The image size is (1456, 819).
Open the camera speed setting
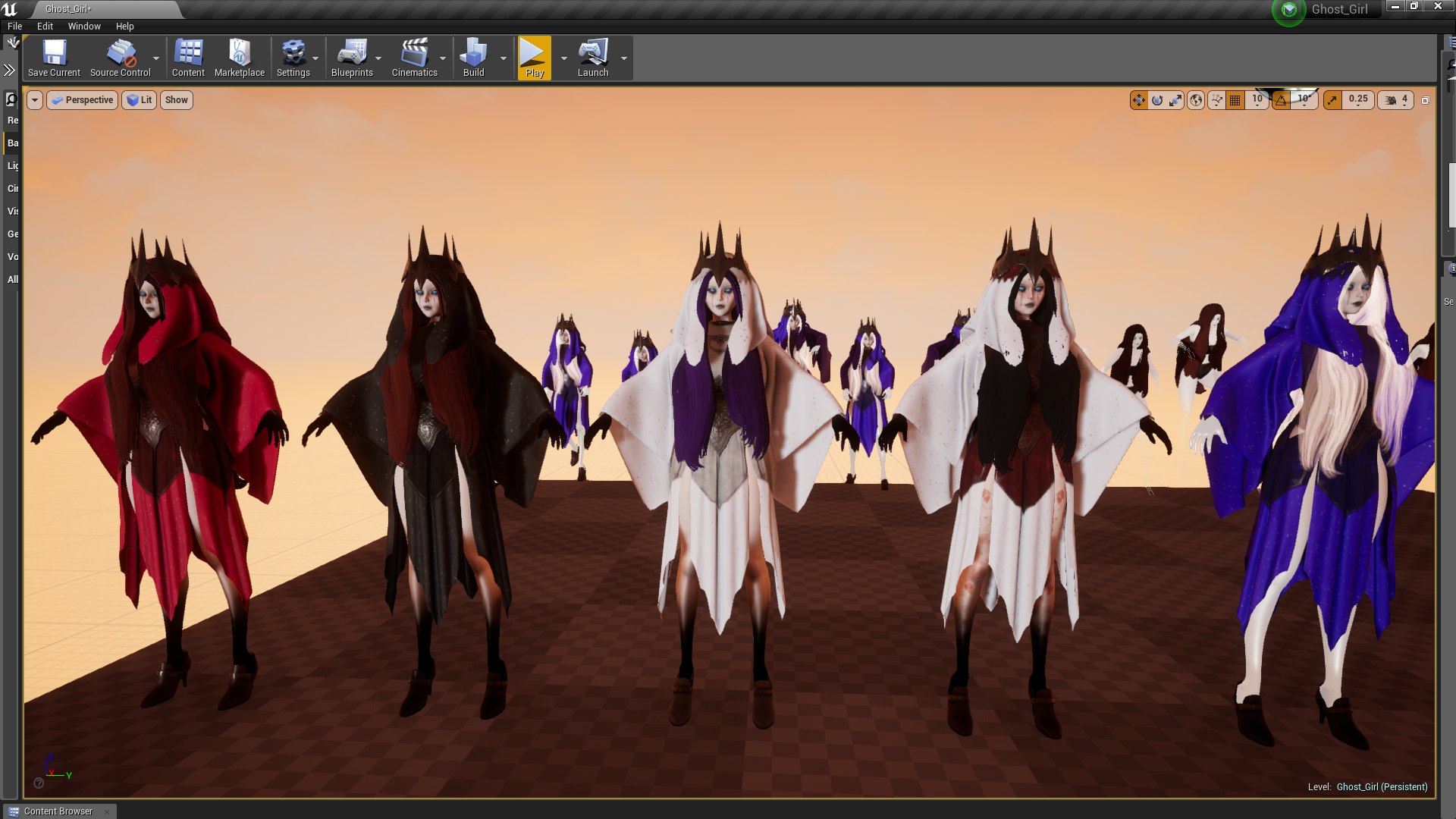tap(1396, 100)
